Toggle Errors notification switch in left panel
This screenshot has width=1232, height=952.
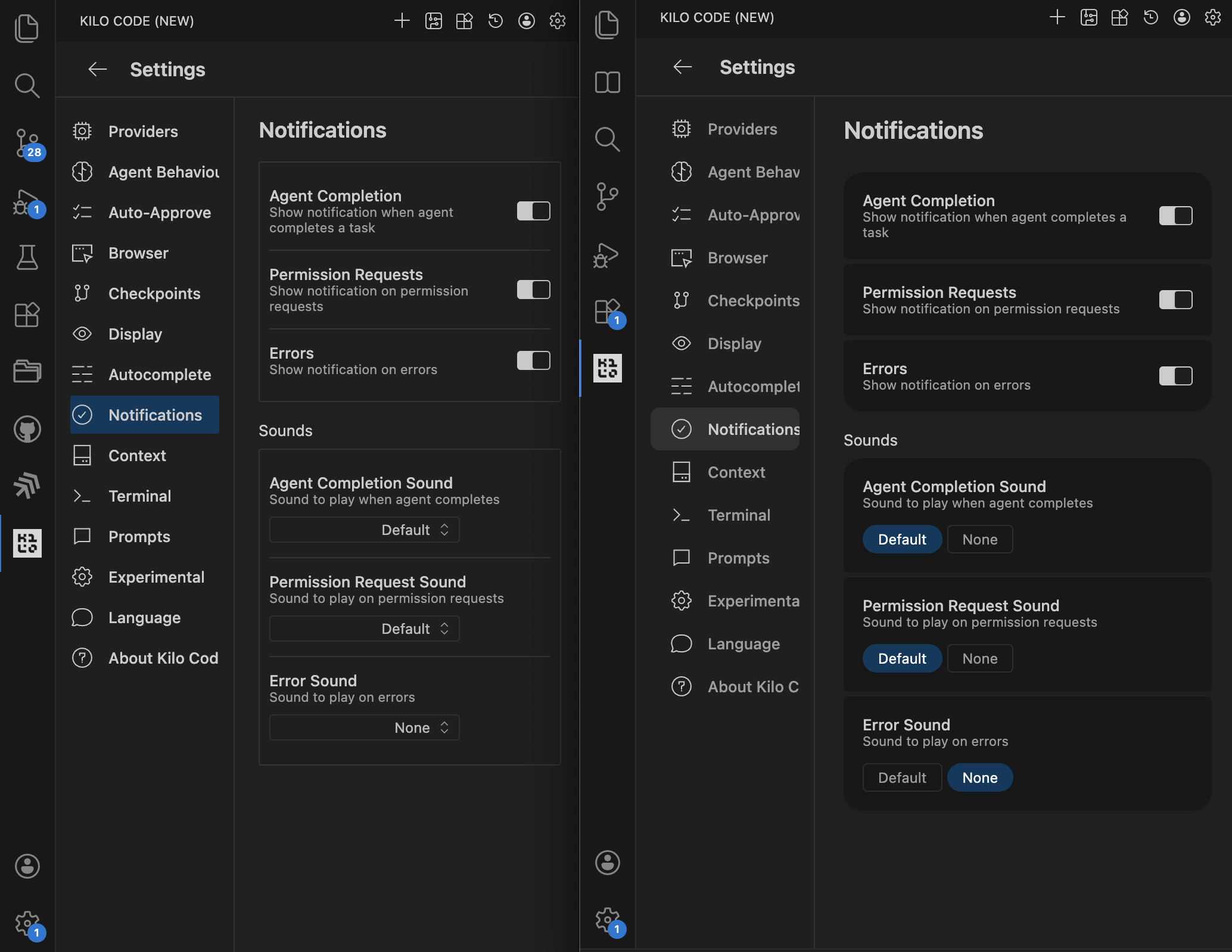[533, 360]
